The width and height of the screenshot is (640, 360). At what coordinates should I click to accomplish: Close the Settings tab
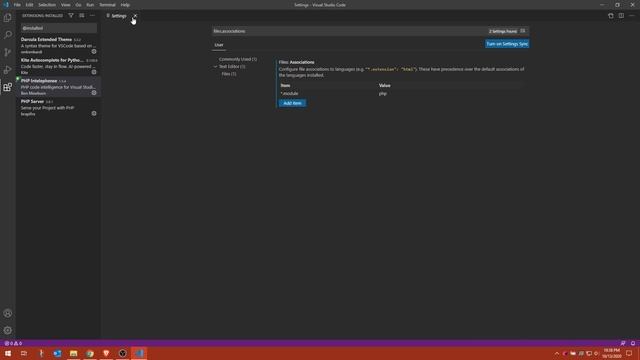coord(135,16)
